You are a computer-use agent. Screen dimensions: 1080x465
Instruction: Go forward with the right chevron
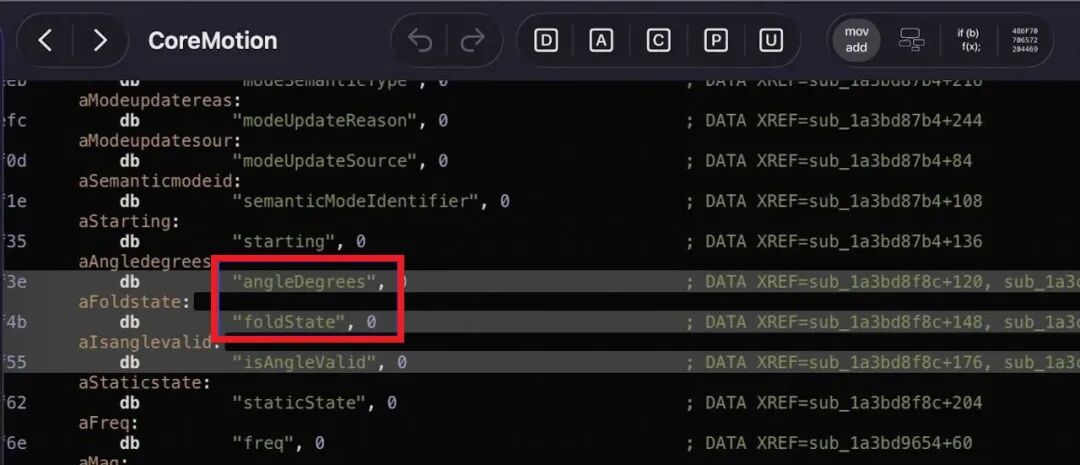100,41
